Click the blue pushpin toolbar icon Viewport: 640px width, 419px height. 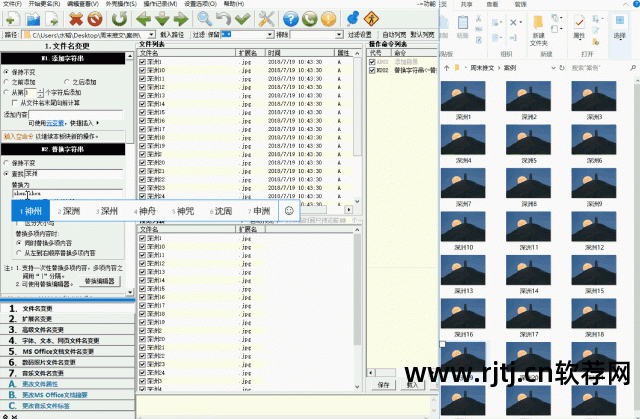point(352,19)
